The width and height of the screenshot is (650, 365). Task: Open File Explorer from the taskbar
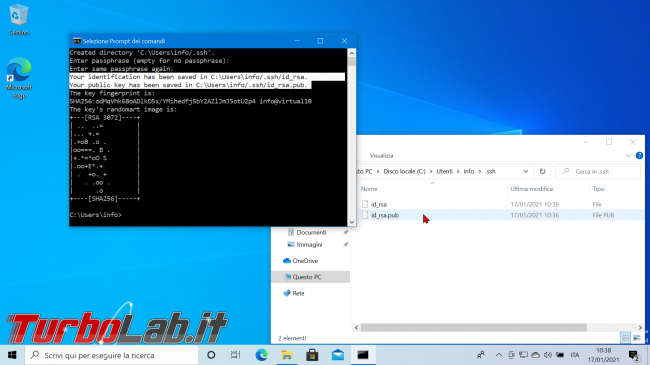(x=287, y=355)
